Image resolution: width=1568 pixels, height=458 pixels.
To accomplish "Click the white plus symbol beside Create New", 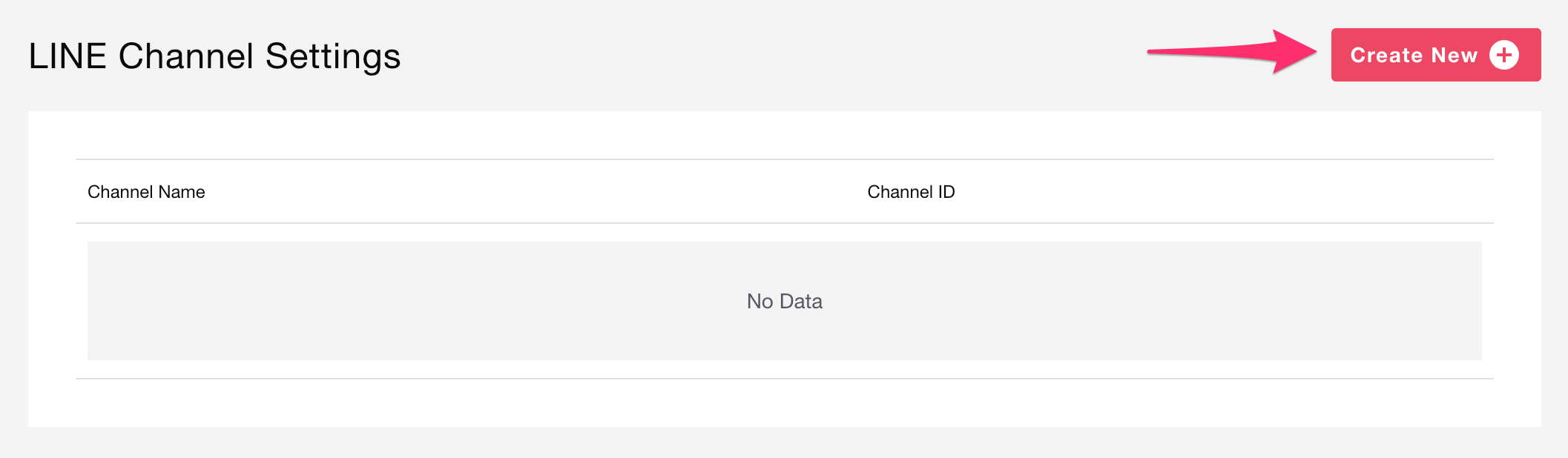I will tap(1504, 55).
